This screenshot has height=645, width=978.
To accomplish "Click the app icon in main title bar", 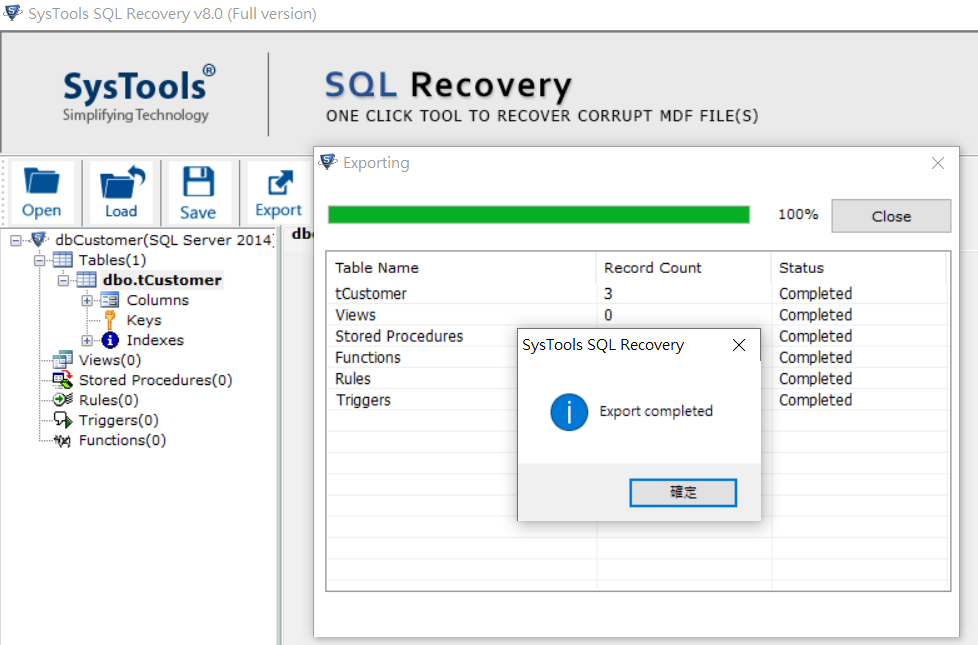I will (x=13, y=12).
